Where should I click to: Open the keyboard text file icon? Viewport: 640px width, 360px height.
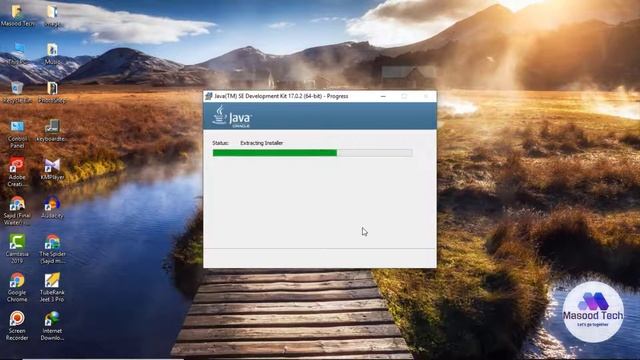click(x=52, y=131)
